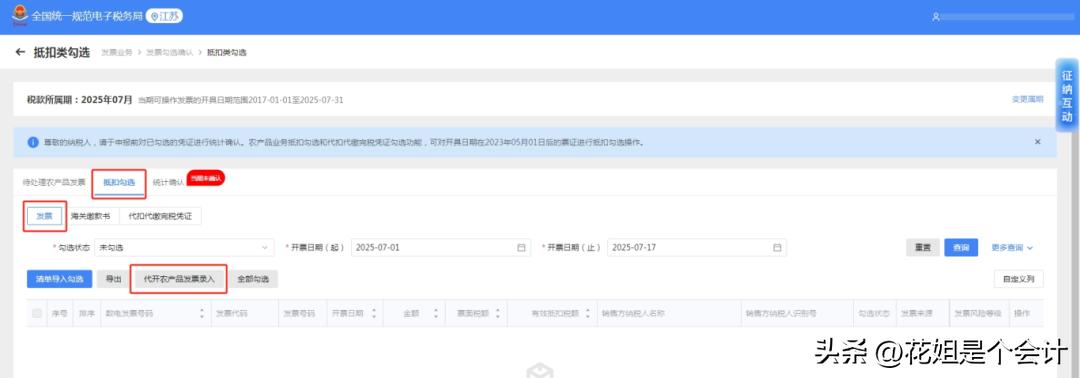
Task: Click the 发票代码 column header
Action: click(231, 313)
